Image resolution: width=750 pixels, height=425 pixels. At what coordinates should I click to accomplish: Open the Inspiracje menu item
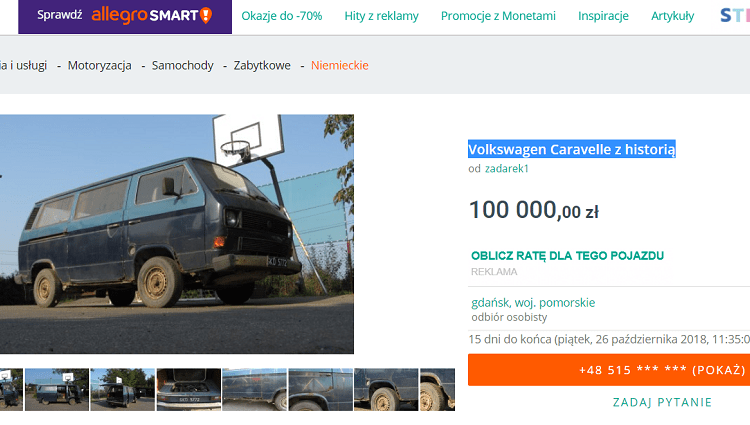pyautogui.click(x=603, y=16)
